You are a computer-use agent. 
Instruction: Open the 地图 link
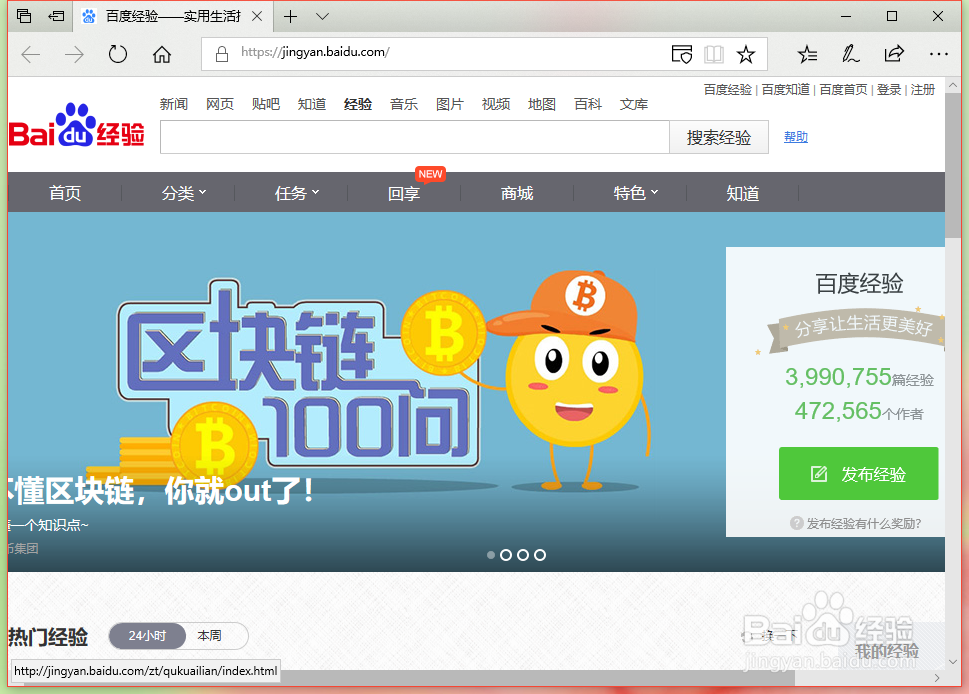542,104
